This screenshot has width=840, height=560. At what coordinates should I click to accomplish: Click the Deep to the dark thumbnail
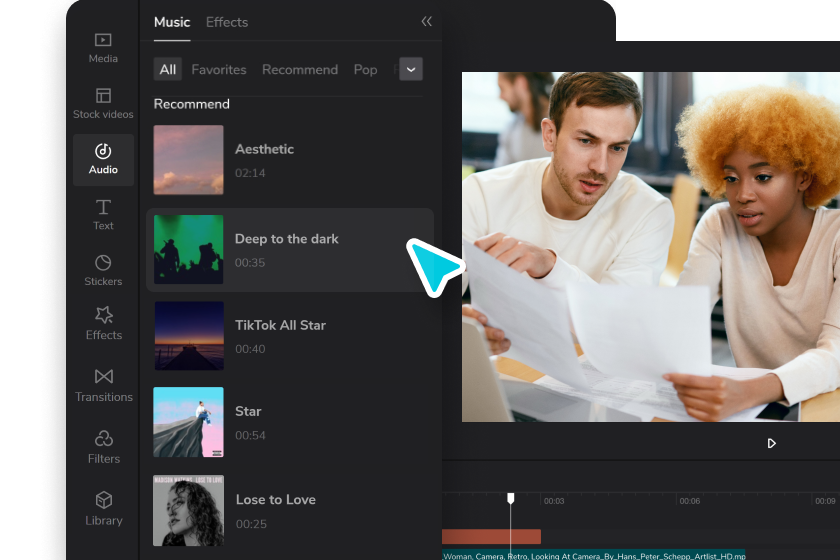[x=189, y=249]
